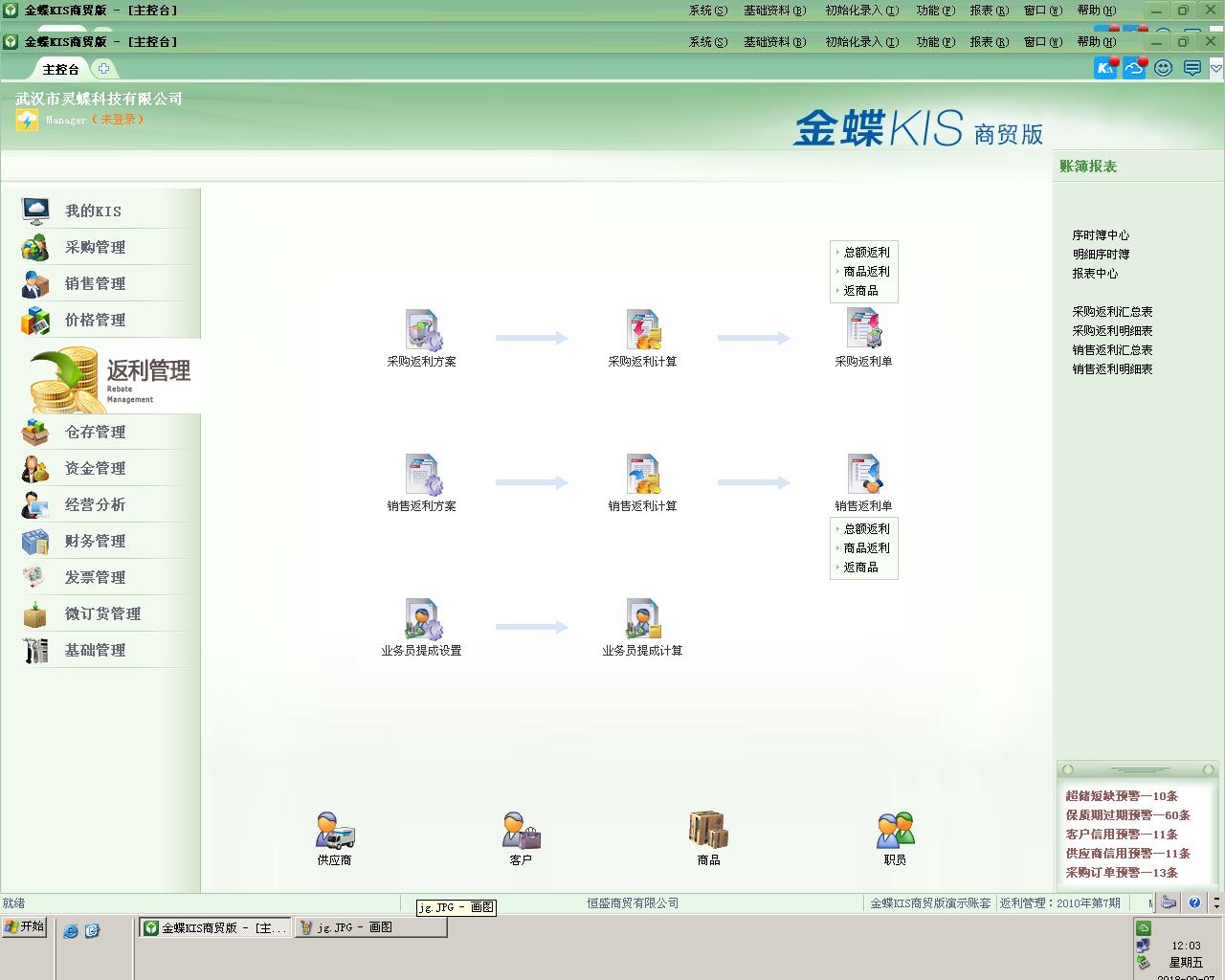The height and width of the screenshot is (980, 1225).
Task: Open the 采购返利方案 icon
Action: [x=422, y=330]
